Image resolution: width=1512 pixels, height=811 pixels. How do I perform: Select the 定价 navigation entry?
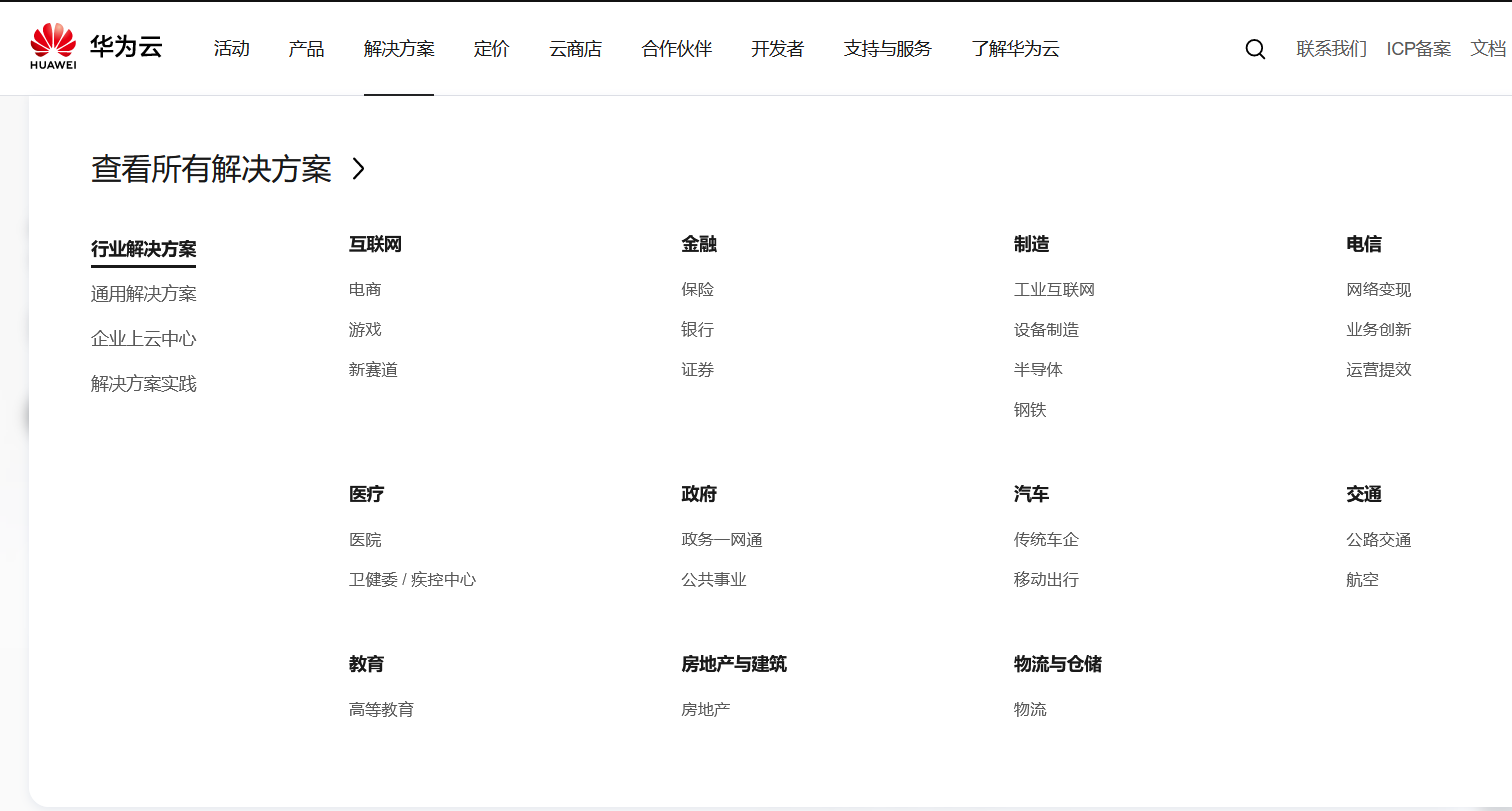point(491,48)
